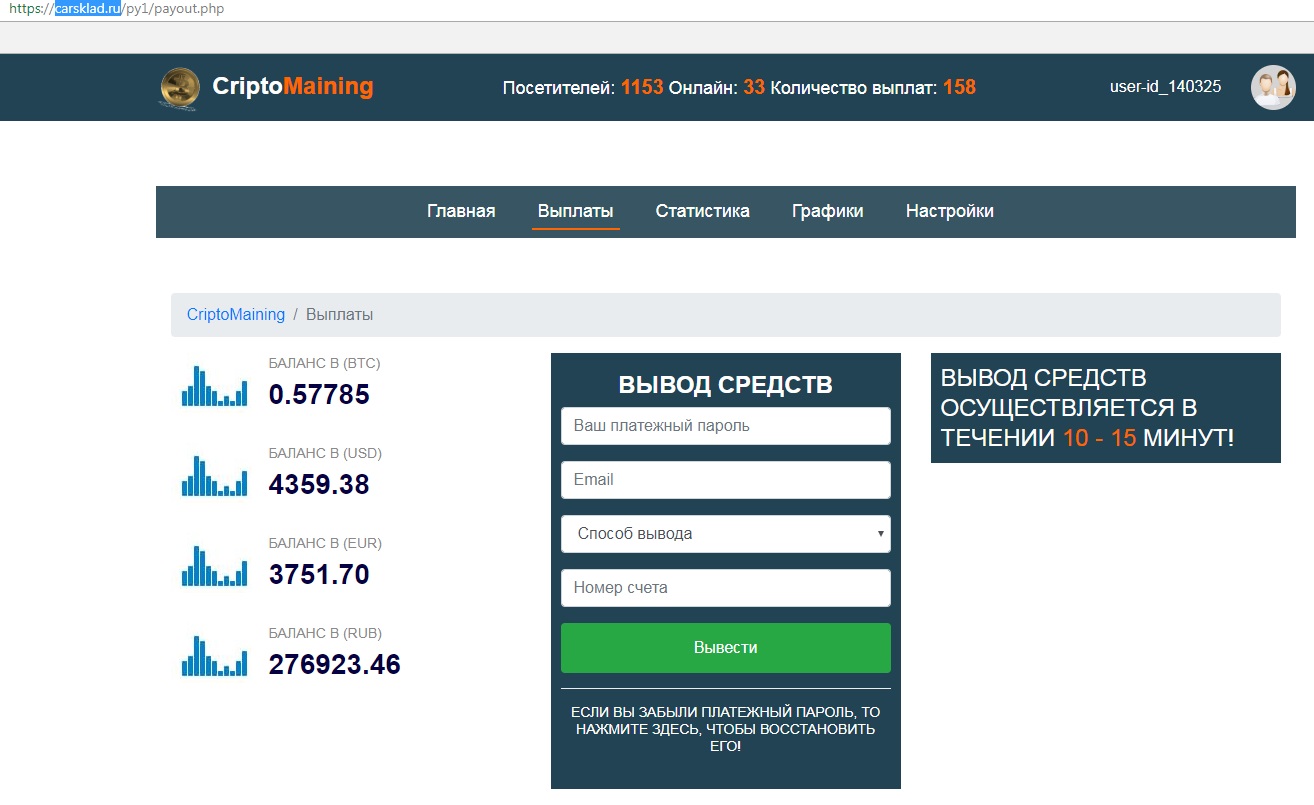Click the 0.57785 BTC balance value
The height and width of the screenshot is (805, 1314).
coord(320,395)
